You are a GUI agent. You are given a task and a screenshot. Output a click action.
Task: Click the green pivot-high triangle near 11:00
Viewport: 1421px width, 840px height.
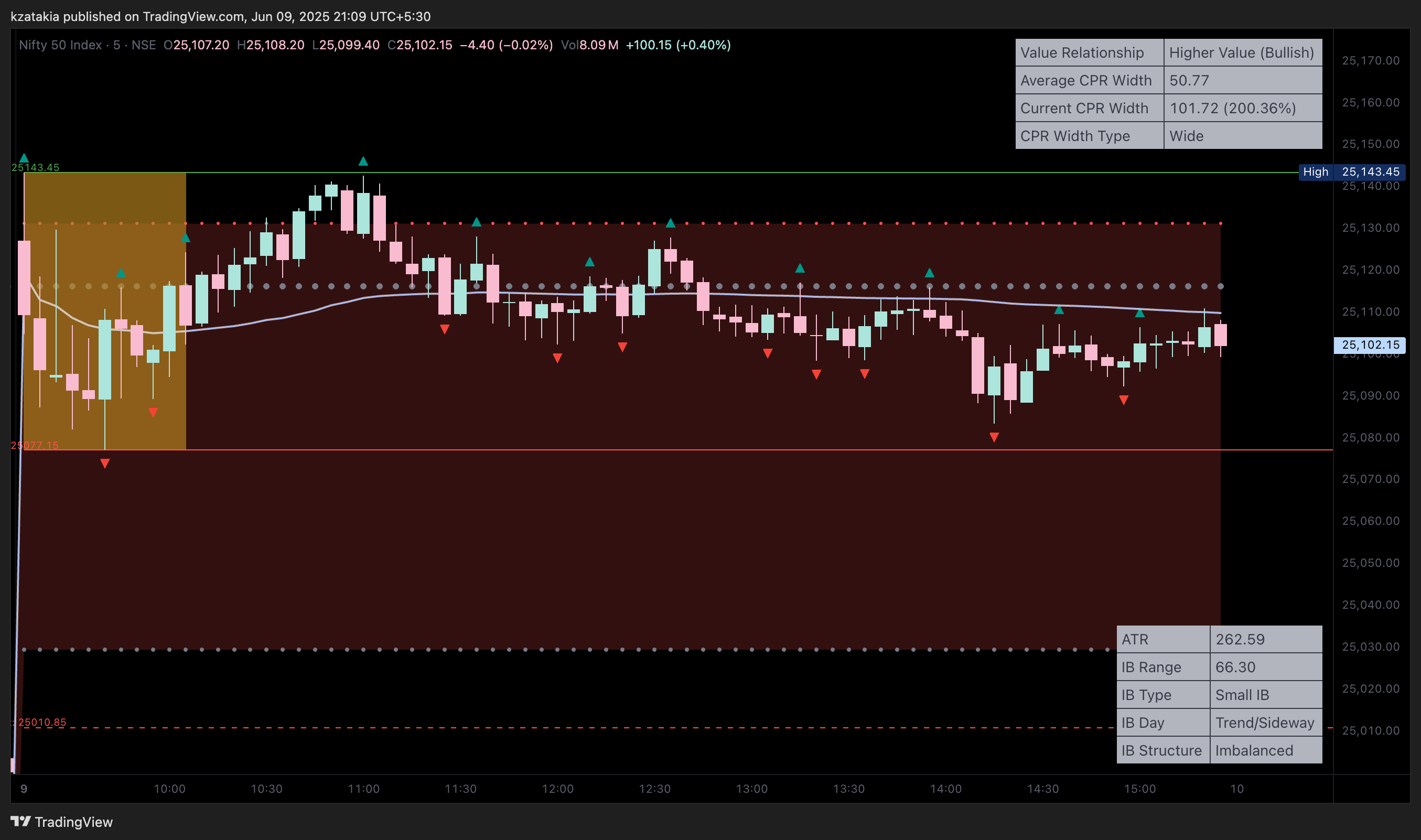pos(363,161)
